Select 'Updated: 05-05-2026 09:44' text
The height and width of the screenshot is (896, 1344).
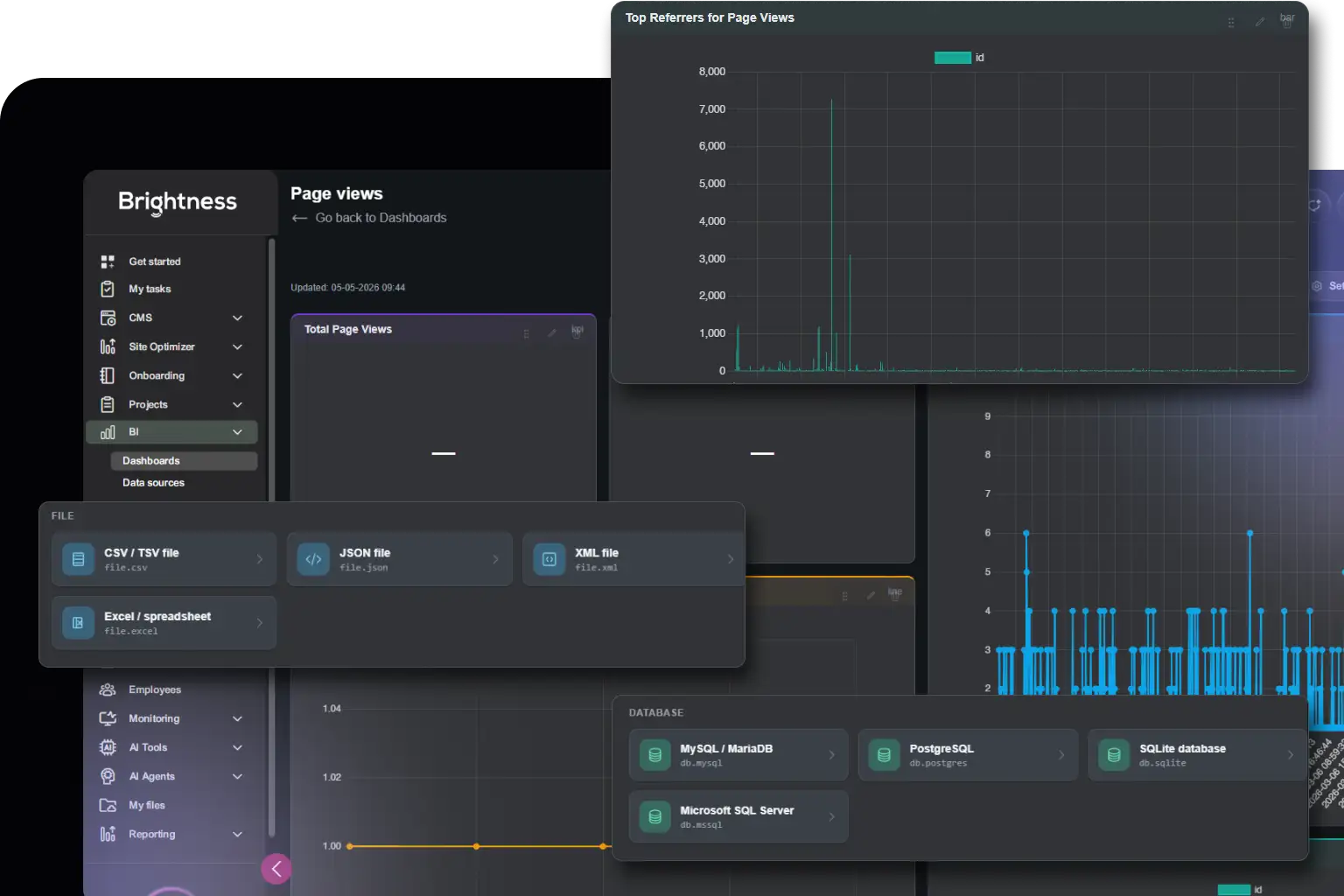348,288
